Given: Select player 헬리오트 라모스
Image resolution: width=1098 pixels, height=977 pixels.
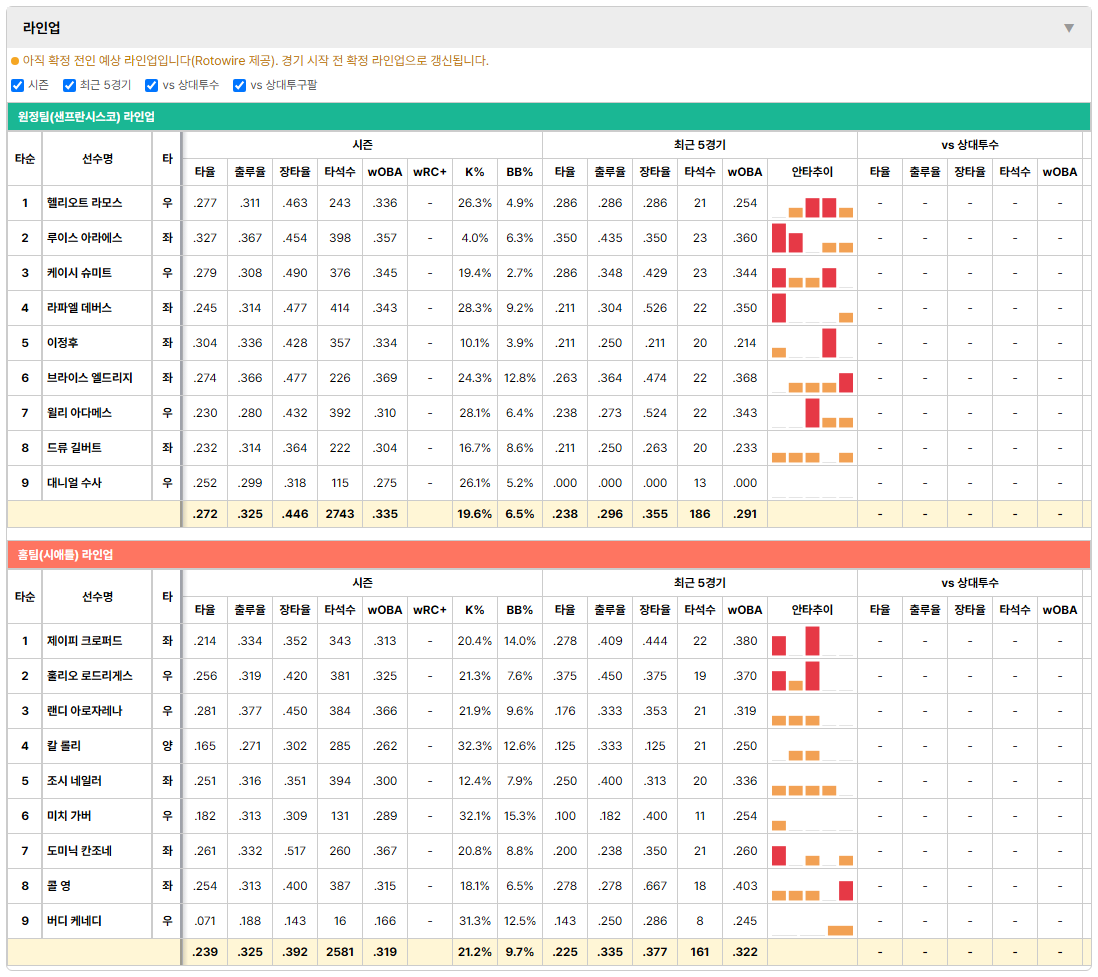Looking at the screenshot, I should click(x=84, y=202).
